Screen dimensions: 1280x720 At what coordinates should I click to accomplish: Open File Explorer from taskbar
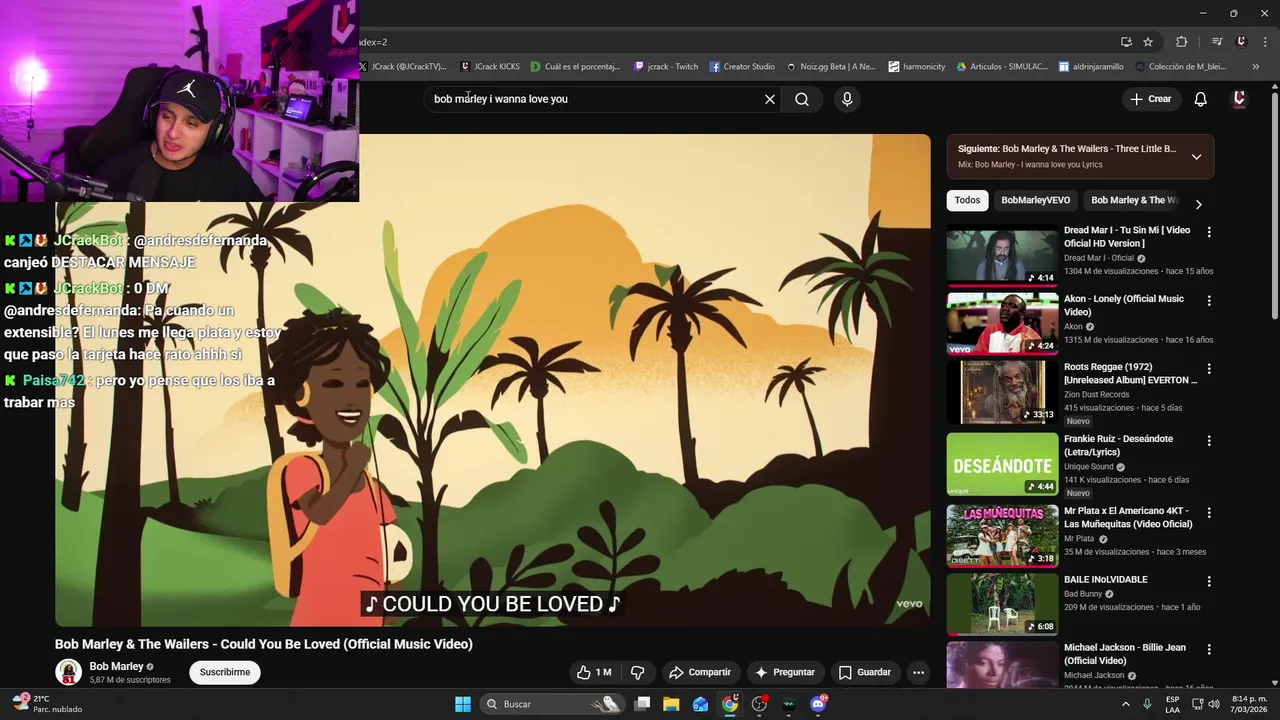[671, 704]
